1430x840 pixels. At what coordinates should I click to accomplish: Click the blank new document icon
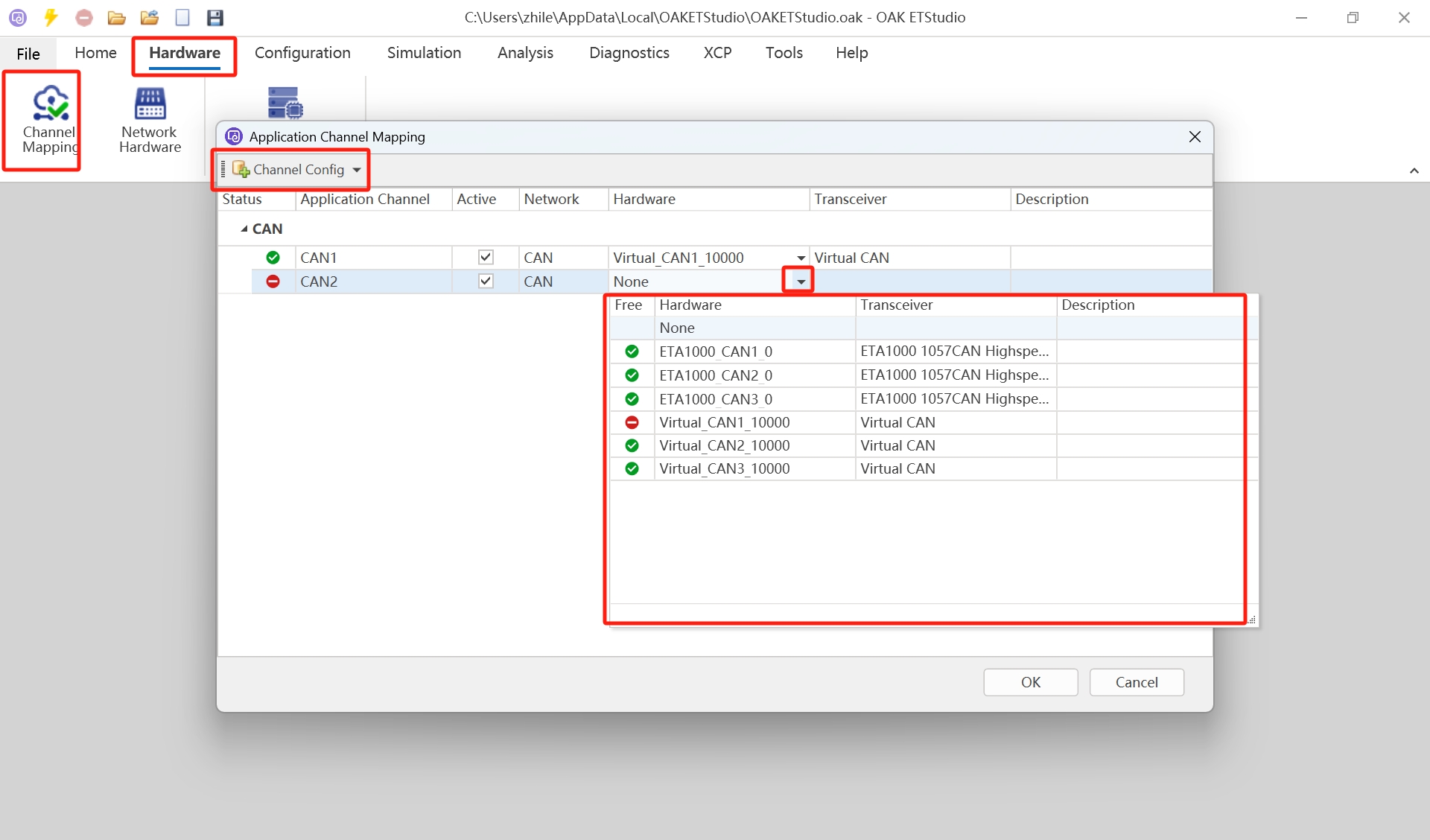182,17
